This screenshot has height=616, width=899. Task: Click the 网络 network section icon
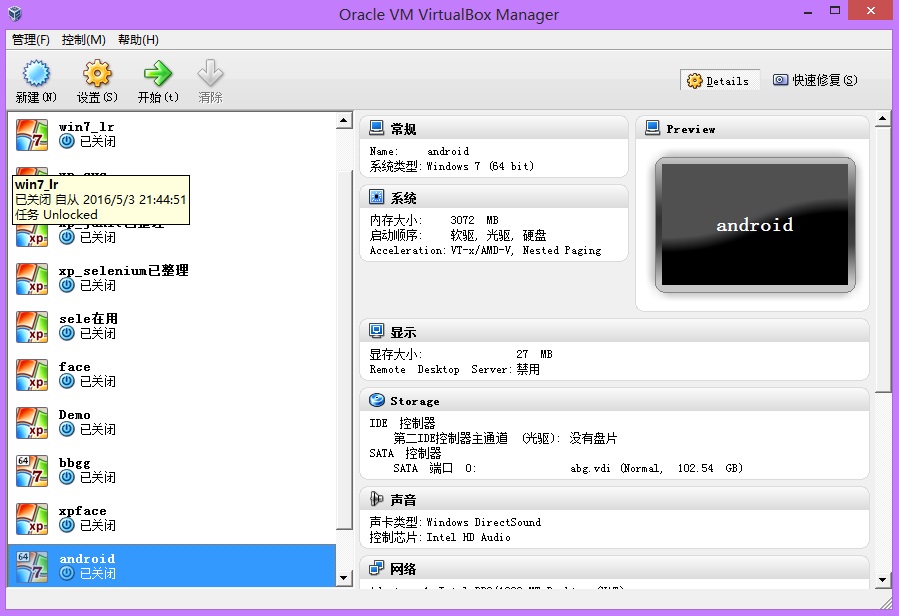click(x=377, y=568)
